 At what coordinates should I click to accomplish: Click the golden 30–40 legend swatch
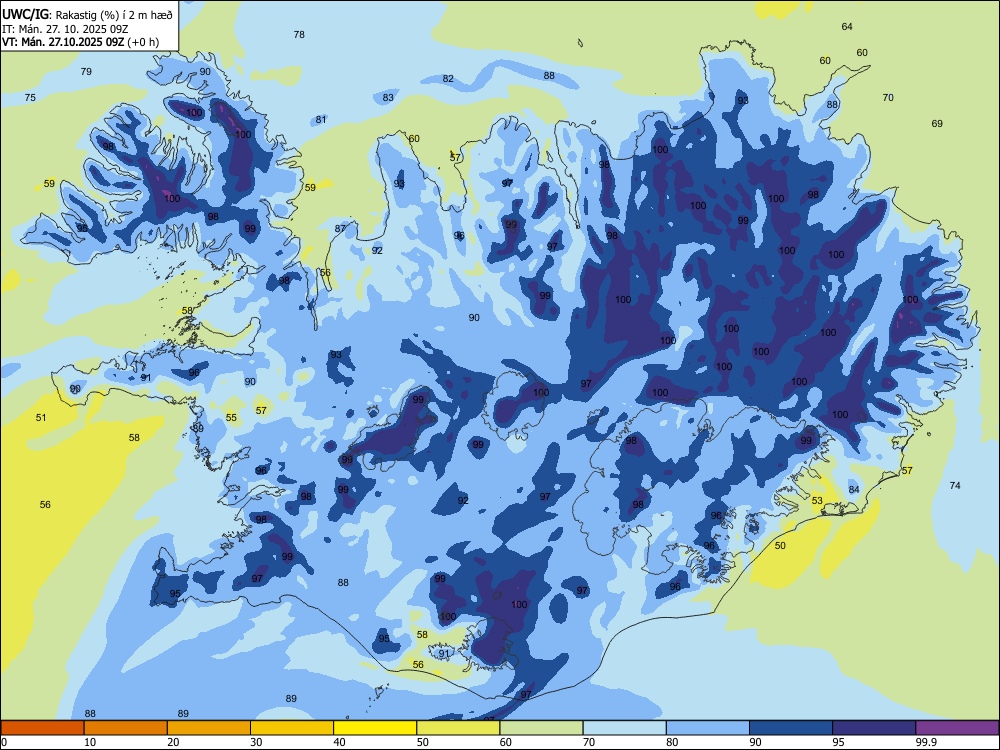click(x=292, y=728)
